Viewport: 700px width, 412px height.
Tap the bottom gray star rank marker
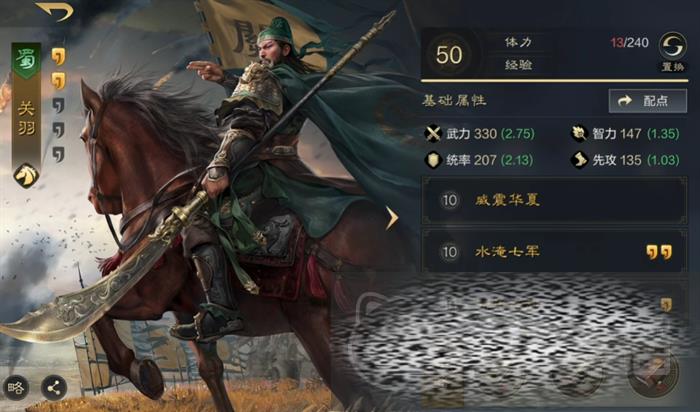click(x=58, y=154)
